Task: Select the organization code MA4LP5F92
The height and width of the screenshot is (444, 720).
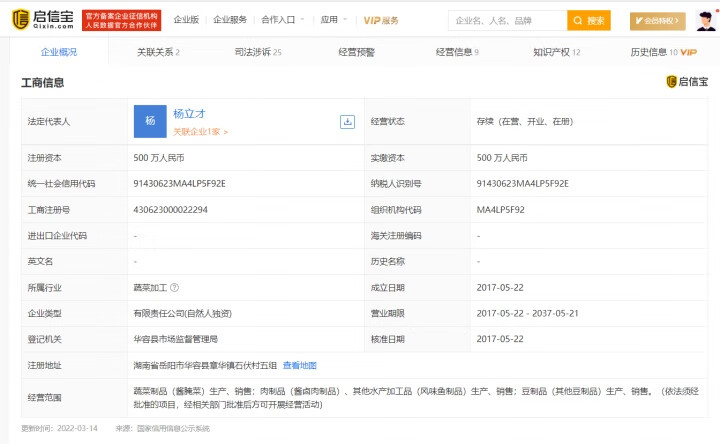Action: 501,210
